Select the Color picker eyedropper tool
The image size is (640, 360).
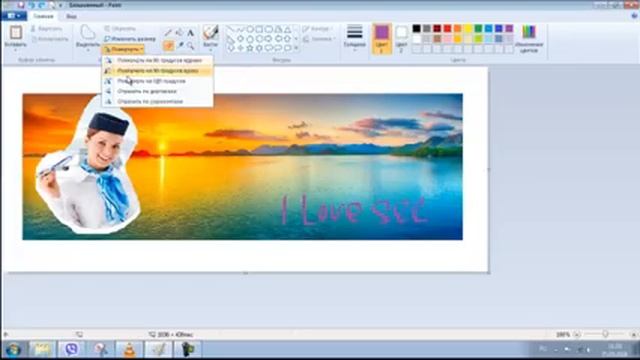click(180, 46)
